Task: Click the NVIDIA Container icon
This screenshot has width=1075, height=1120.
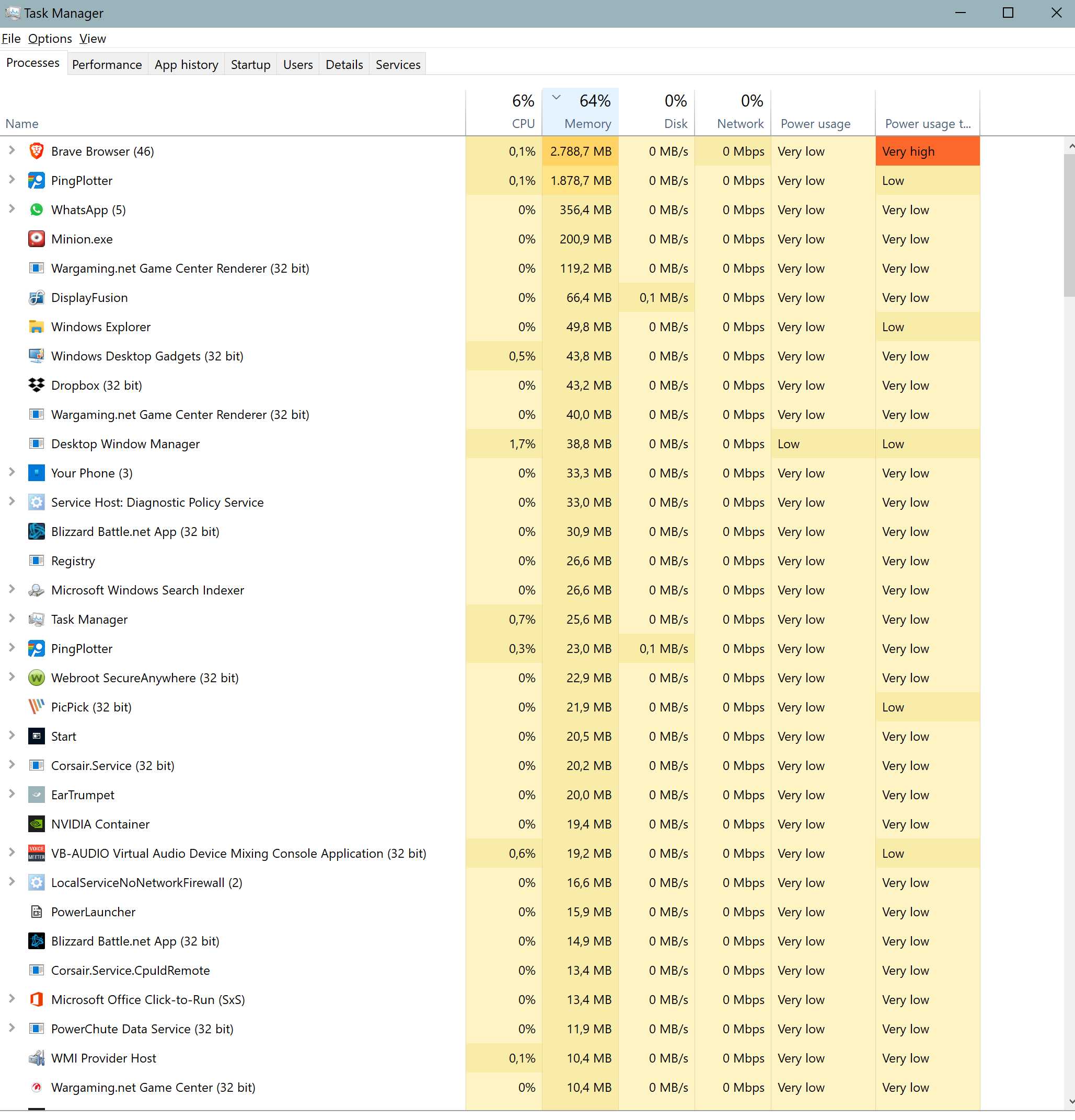Action: coord(36,824)
